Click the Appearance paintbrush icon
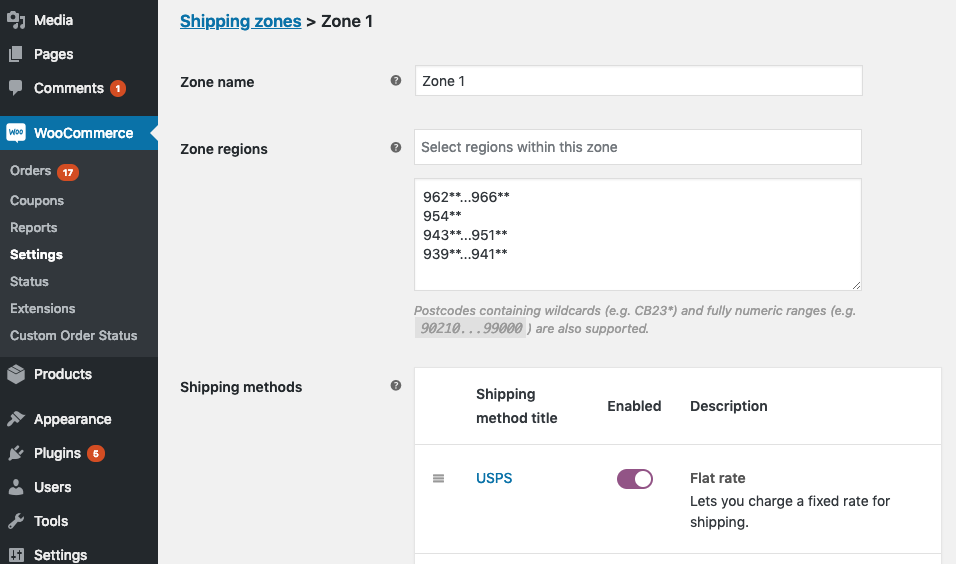This screenshot has width=956, height=564. [x=16, y=419]
